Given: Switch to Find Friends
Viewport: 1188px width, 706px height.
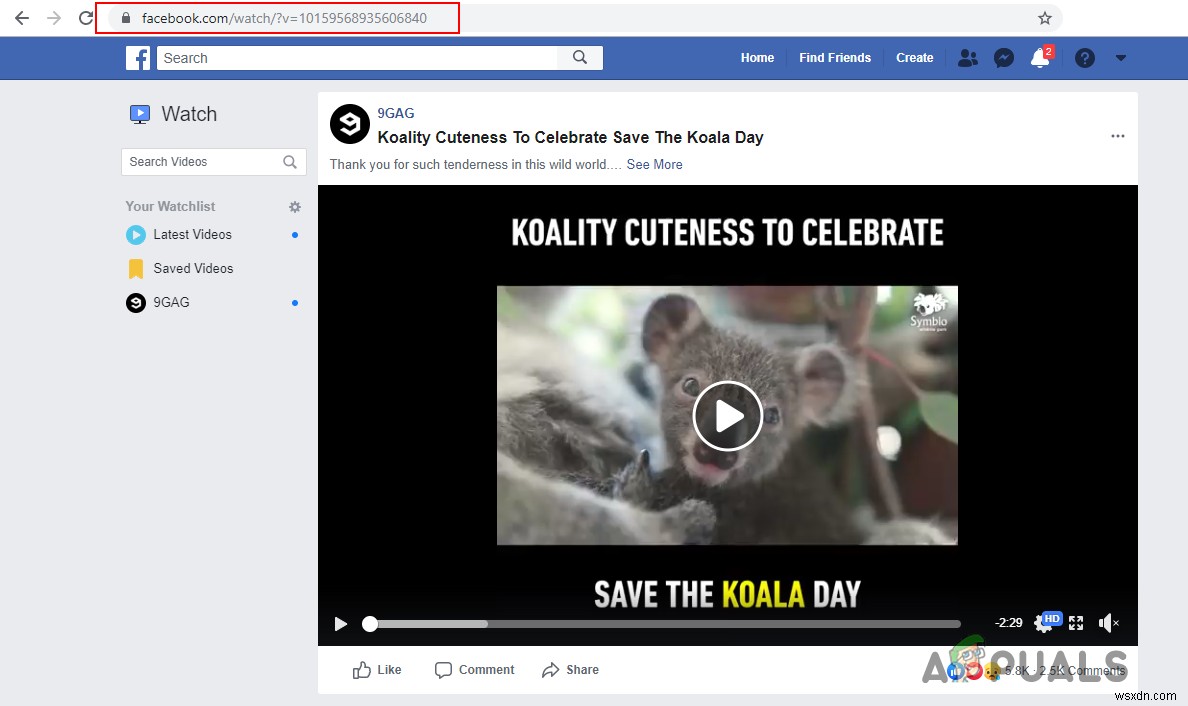Looking at the screenshot, I should pos(835,58).
